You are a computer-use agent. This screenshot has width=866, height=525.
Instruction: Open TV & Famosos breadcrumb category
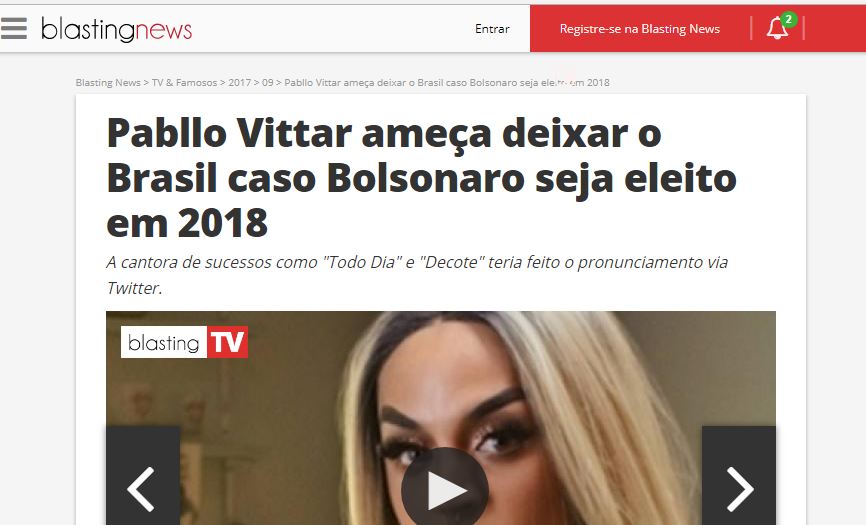(x=184, y=82)
